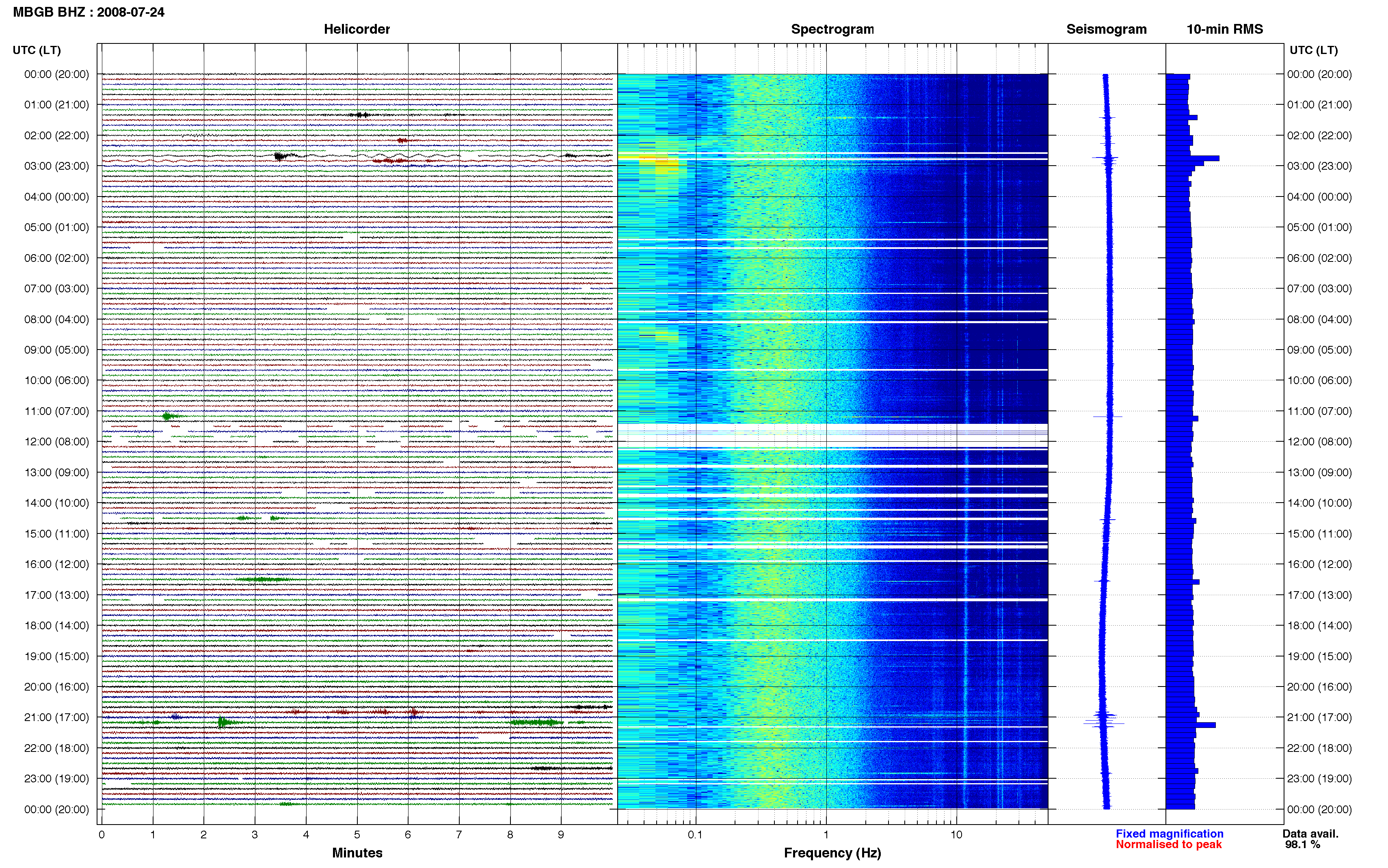Image resolution: width=1388 pixels, height=868 pixels.
Task: Click RMS-side time label 10:00 (06:00)
Action: pyautogui.click(x=1319, y=380)
